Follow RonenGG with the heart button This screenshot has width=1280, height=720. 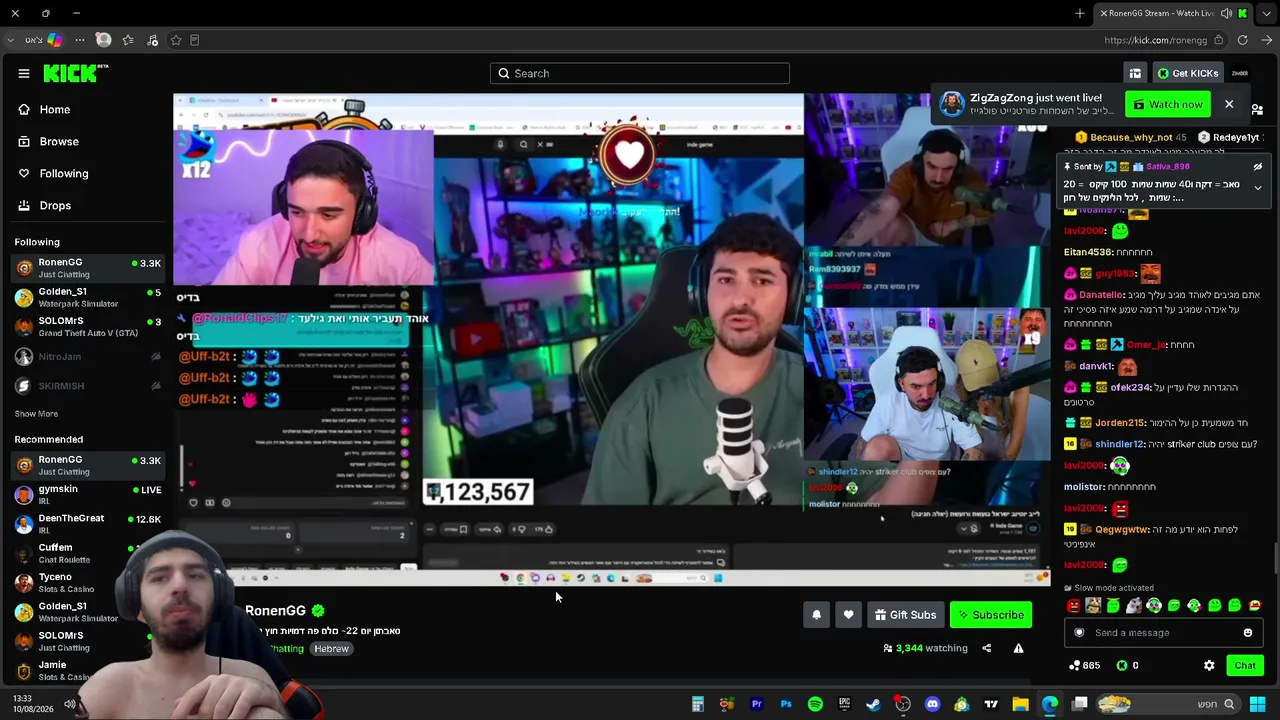click(848, 615)
